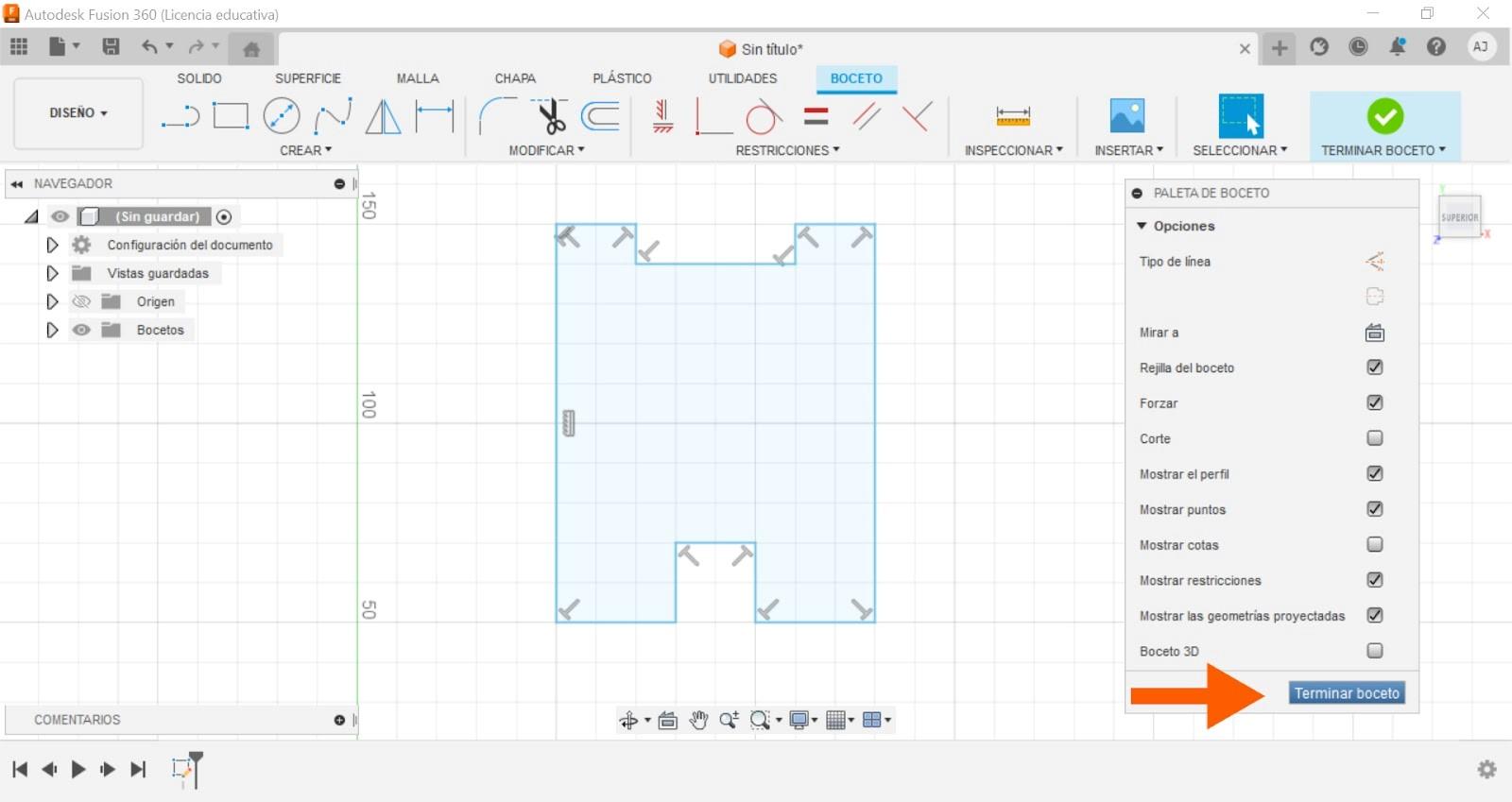
Task: Open the Help question mark
Action: [x=1436, y=46]
